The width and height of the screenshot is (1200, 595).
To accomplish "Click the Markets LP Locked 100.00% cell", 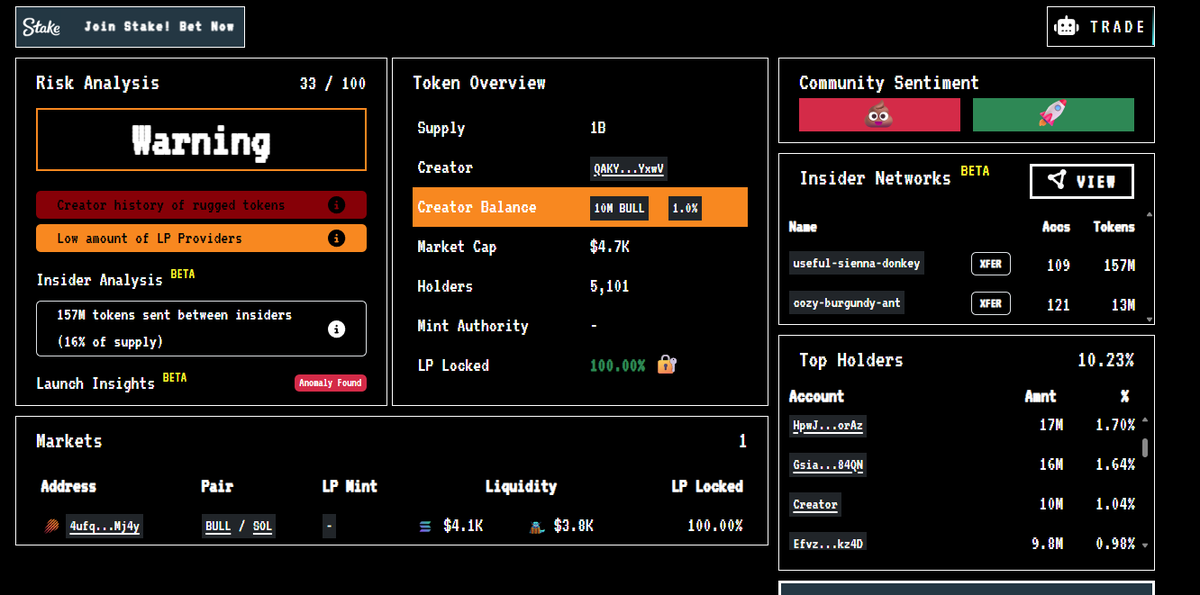I will pos(715,526).
